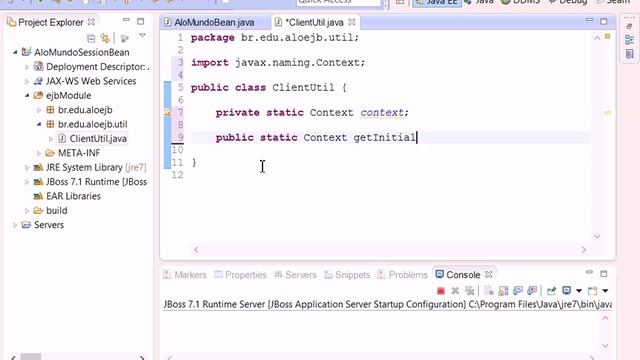Expand the br.edu.aloejb package
Viewport: 640px width, 360px height.
39,110
